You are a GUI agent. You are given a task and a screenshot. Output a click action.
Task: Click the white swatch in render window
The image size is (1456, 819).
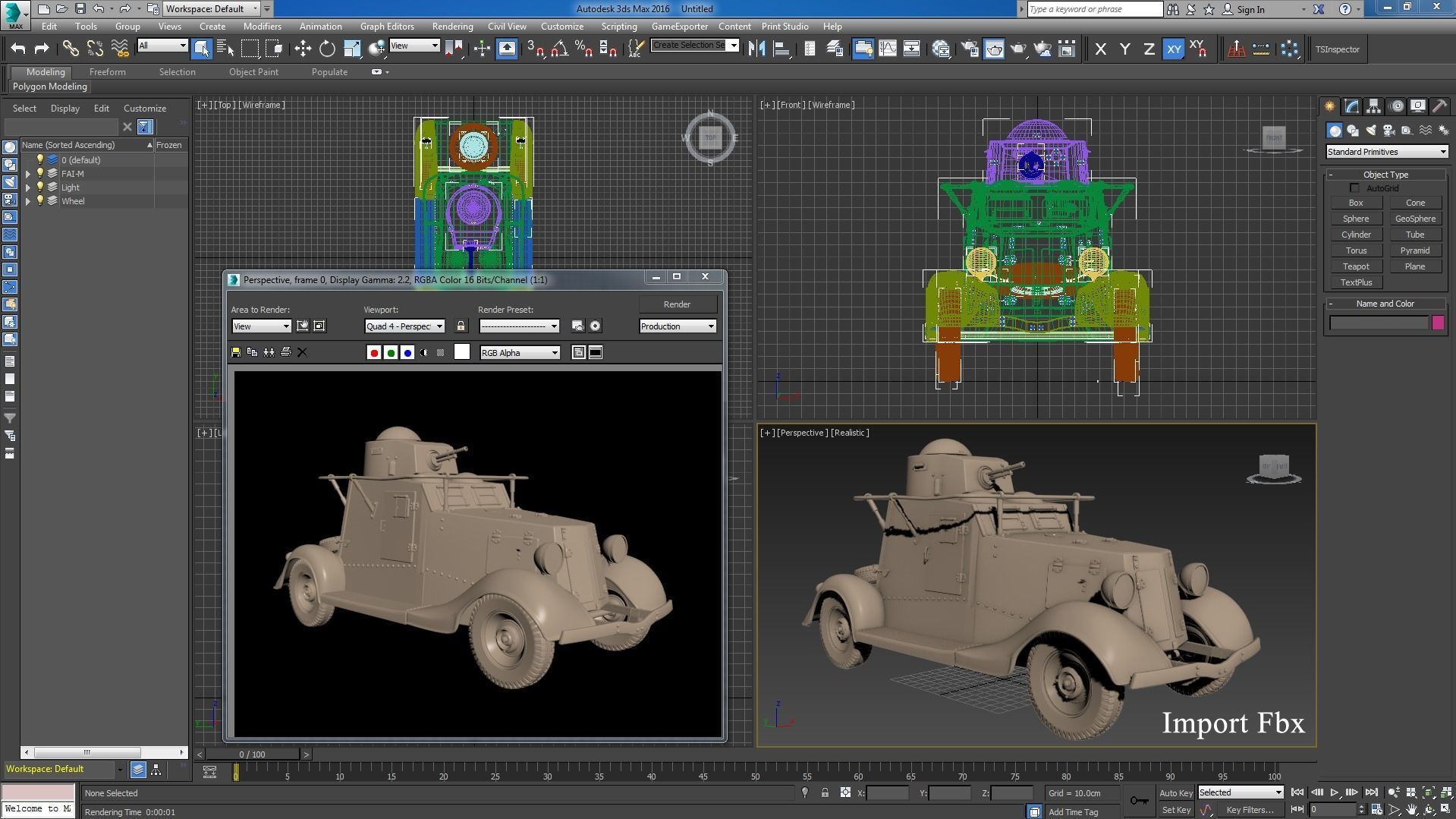(462, 351)
